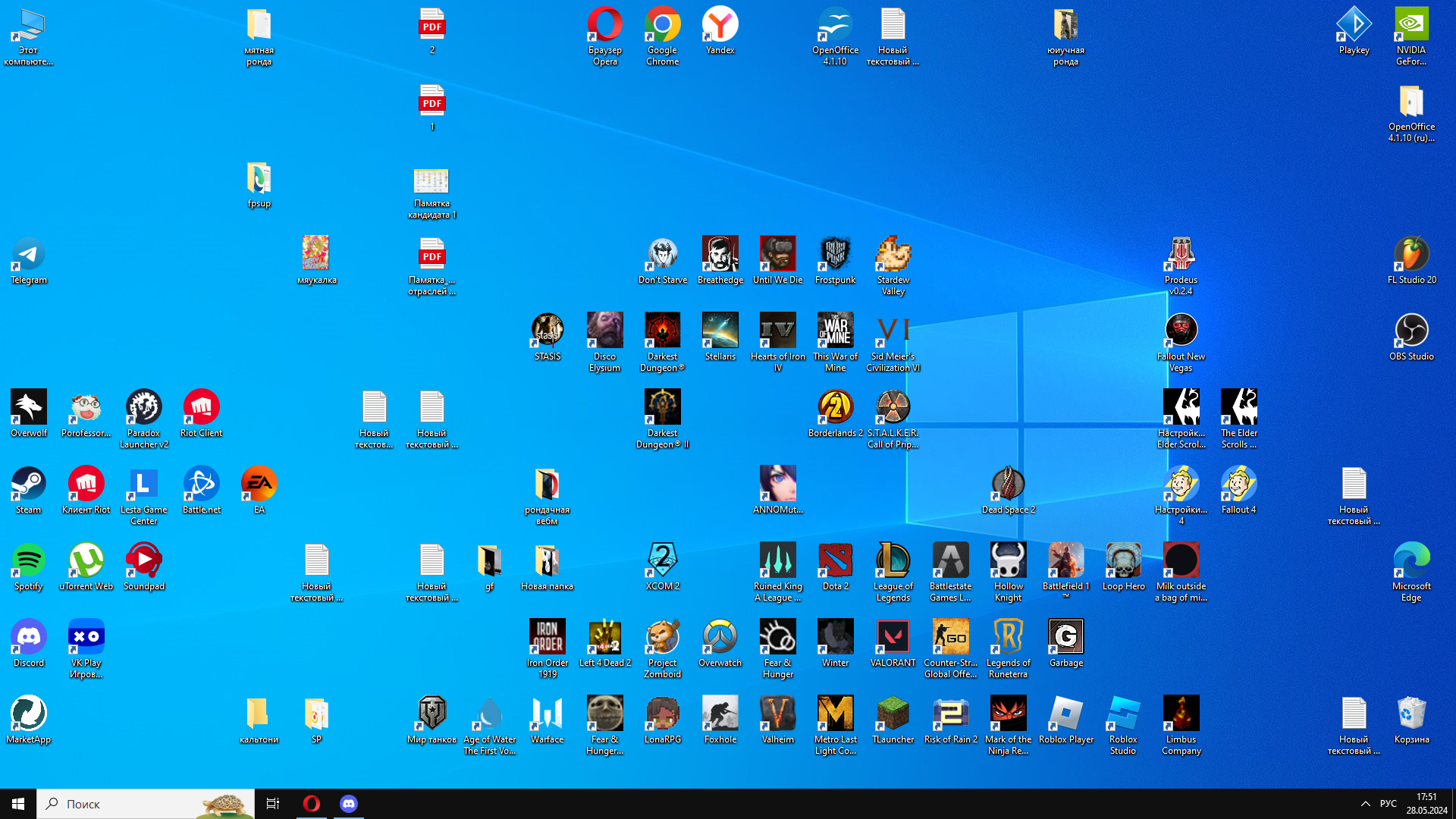
Task: Switch to Discord in the taskbar
Action: click(x=348, y=804)
